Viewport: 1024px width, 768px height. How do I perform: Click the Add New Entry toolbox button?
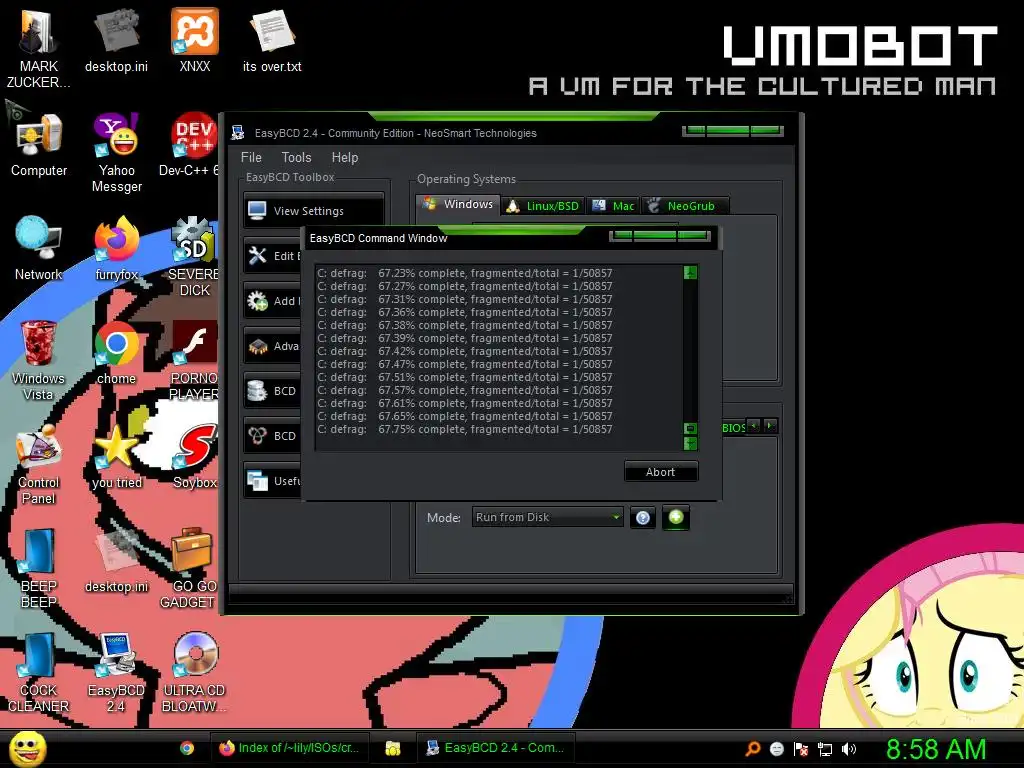coord(273,301)
